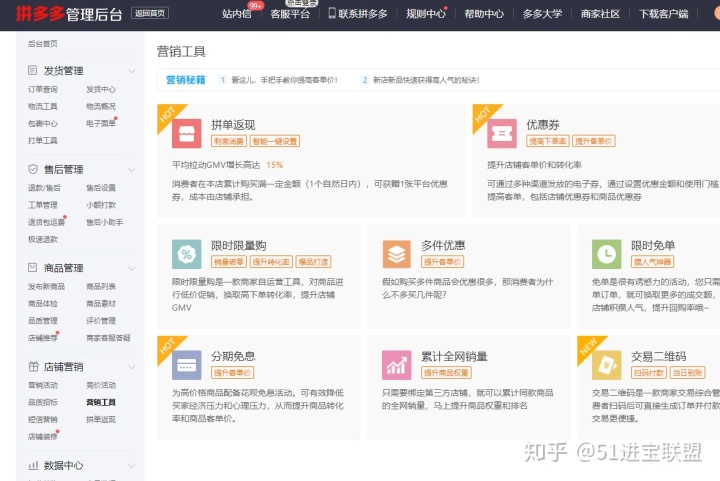The image size is (720, 481).
Task: Click the 优惠券 card title
Action: 543,125
